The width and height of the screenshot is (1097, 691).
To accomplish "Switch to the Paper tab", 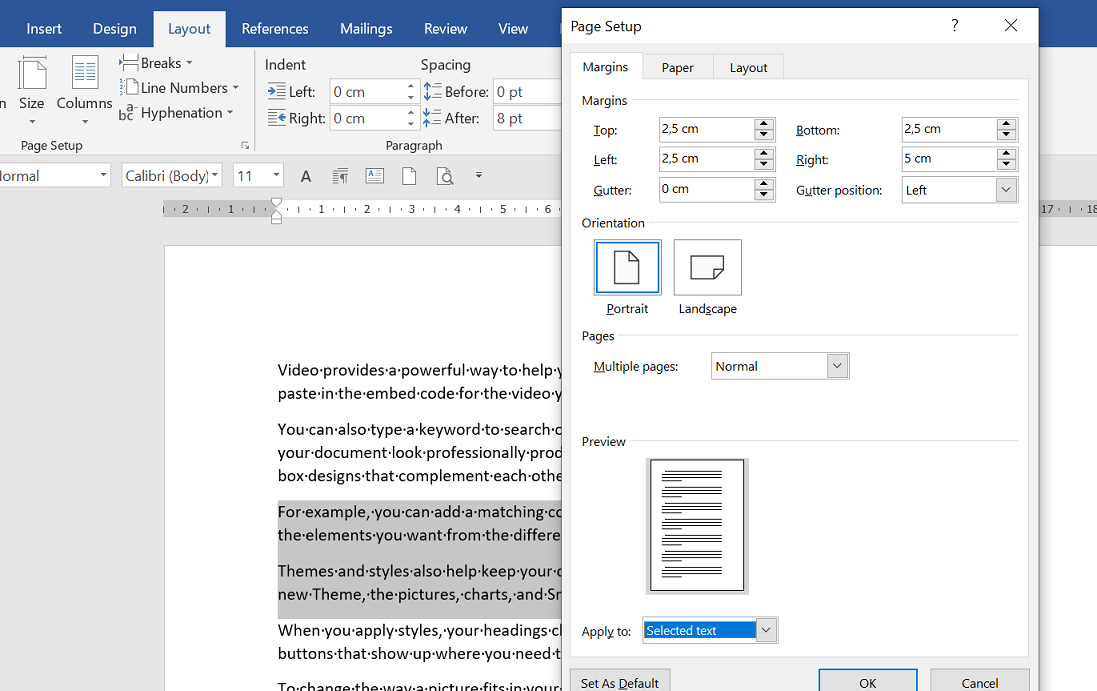I will [677, 67].
